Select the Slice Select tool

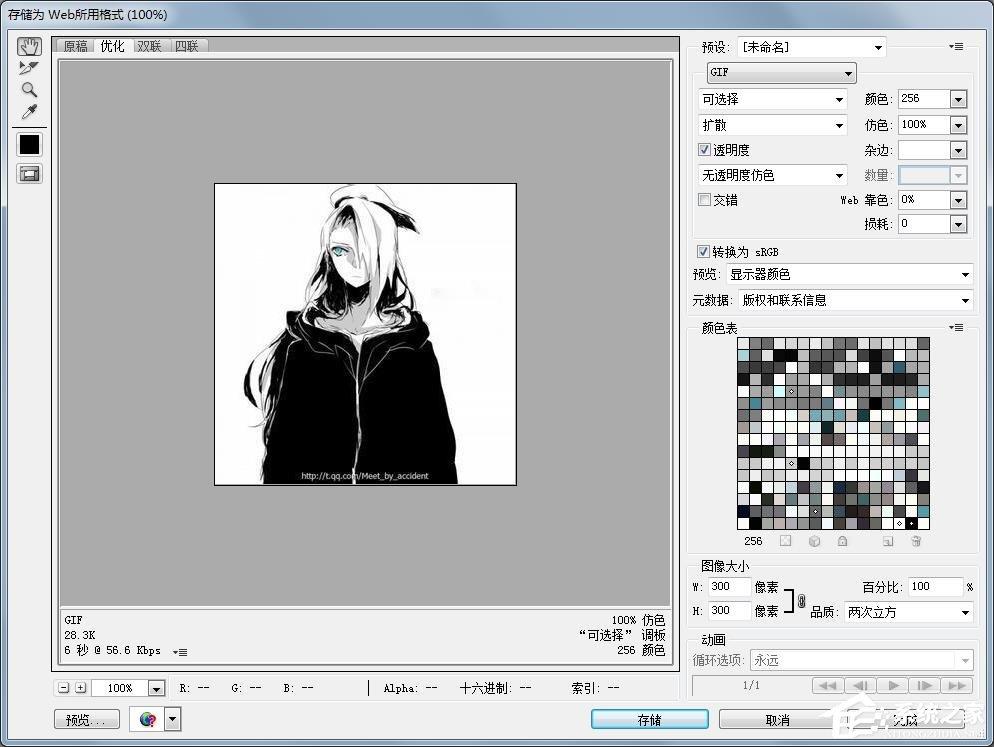tap(29, 68)
